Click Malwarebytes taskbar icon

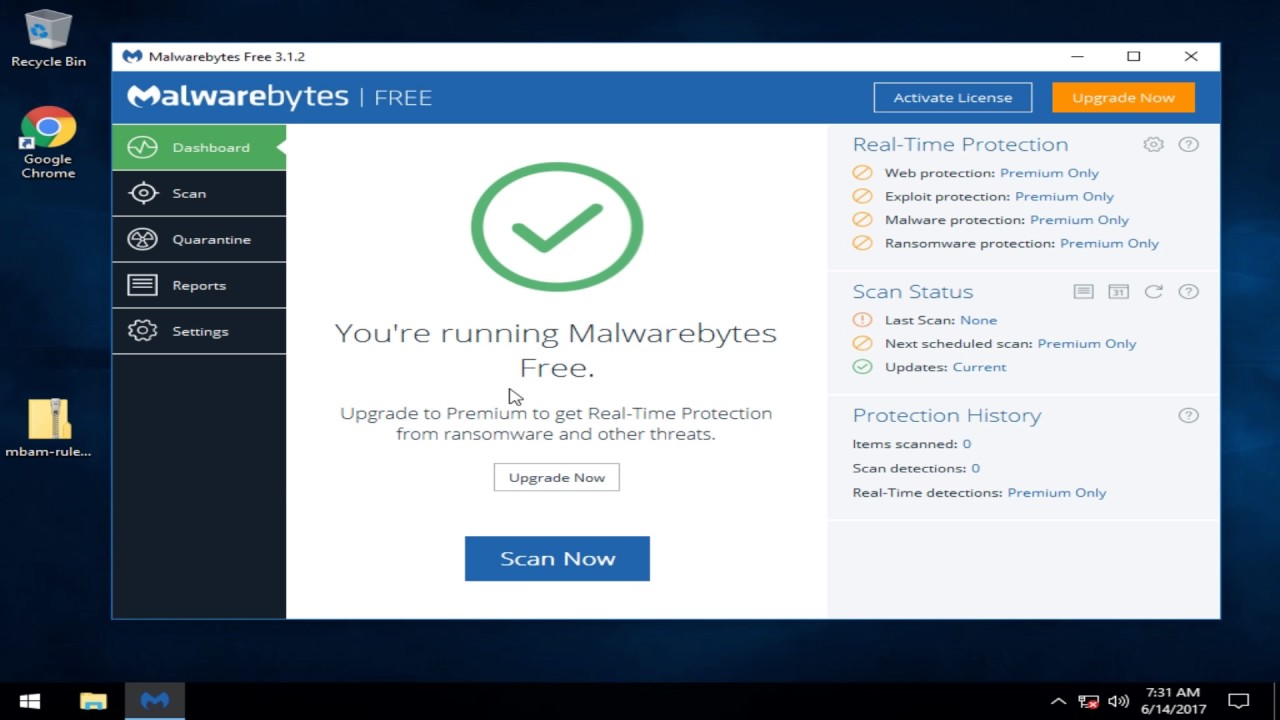[155, 701]
